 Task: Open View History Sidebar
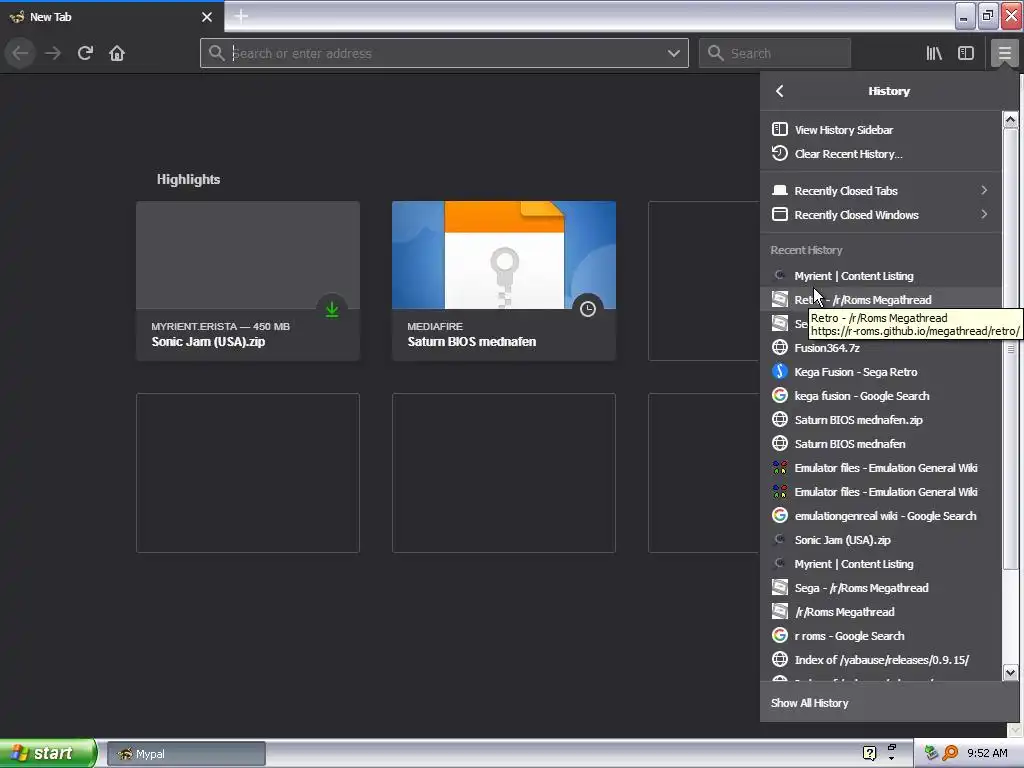click(880, 129)
